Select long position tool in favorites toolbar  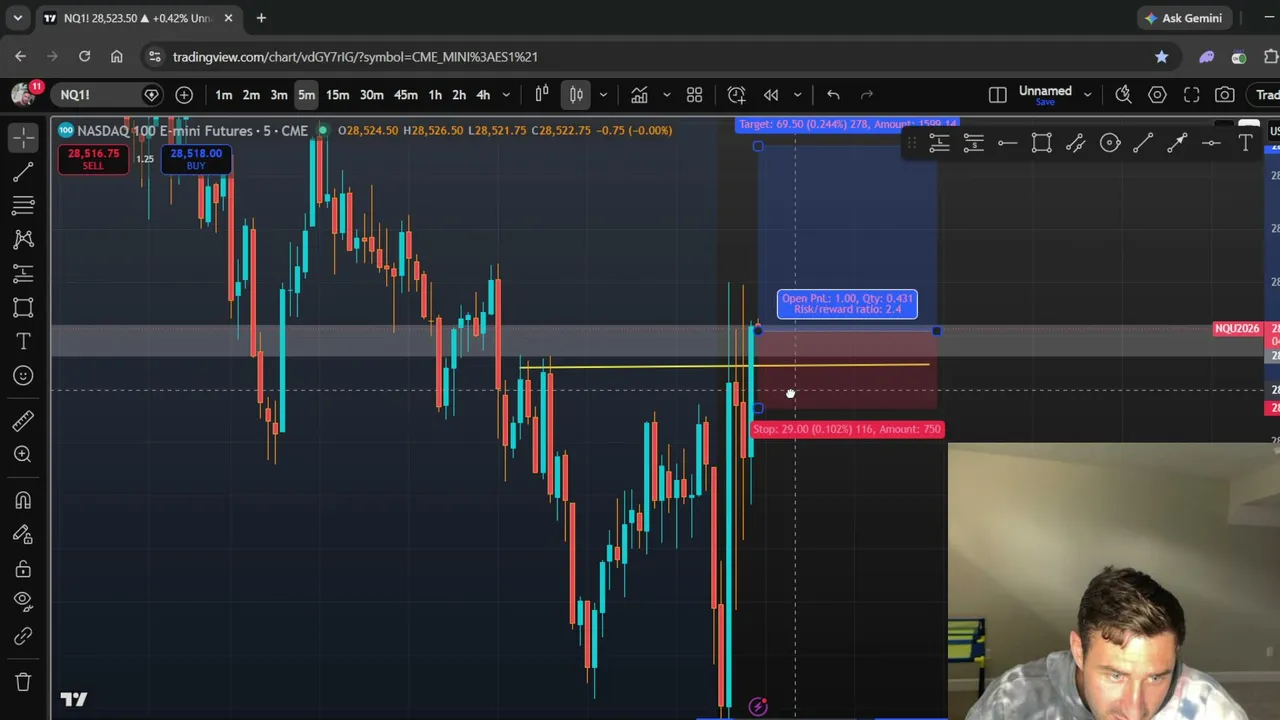[x=939, y=144]
